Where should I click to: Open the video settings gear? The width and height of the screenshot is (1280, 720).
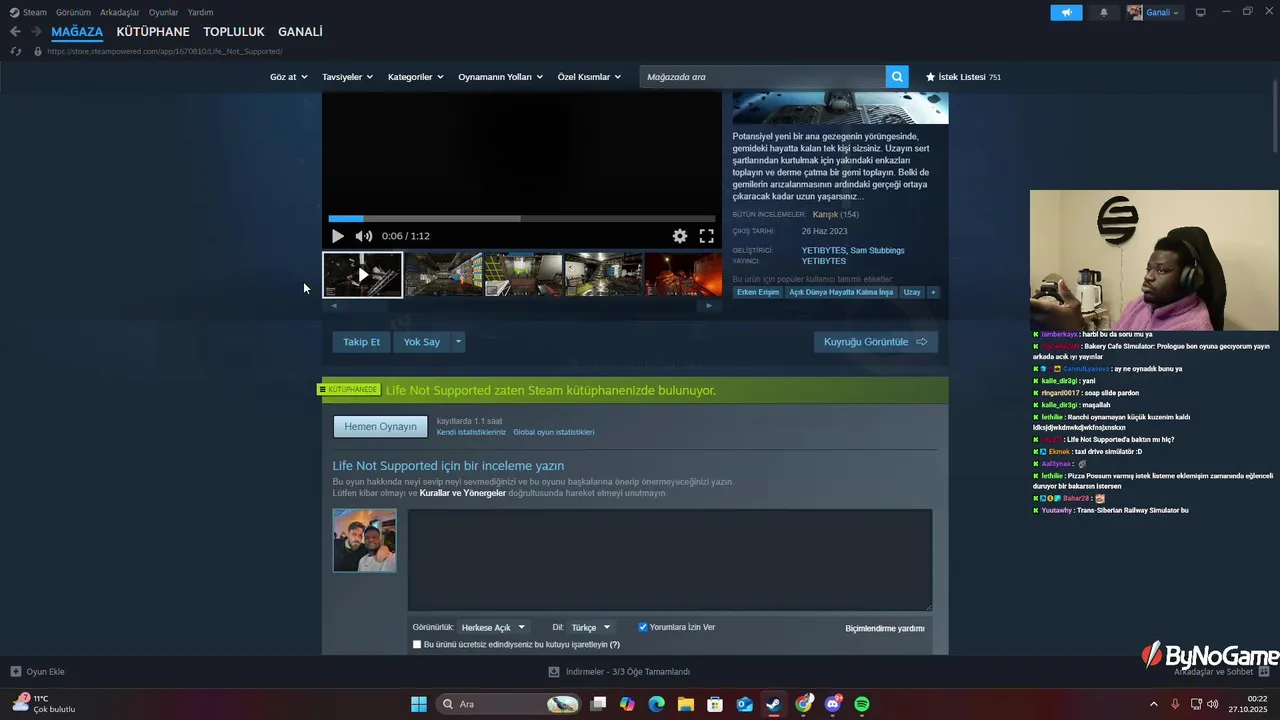pyautogui.click(x=680, y=236)
